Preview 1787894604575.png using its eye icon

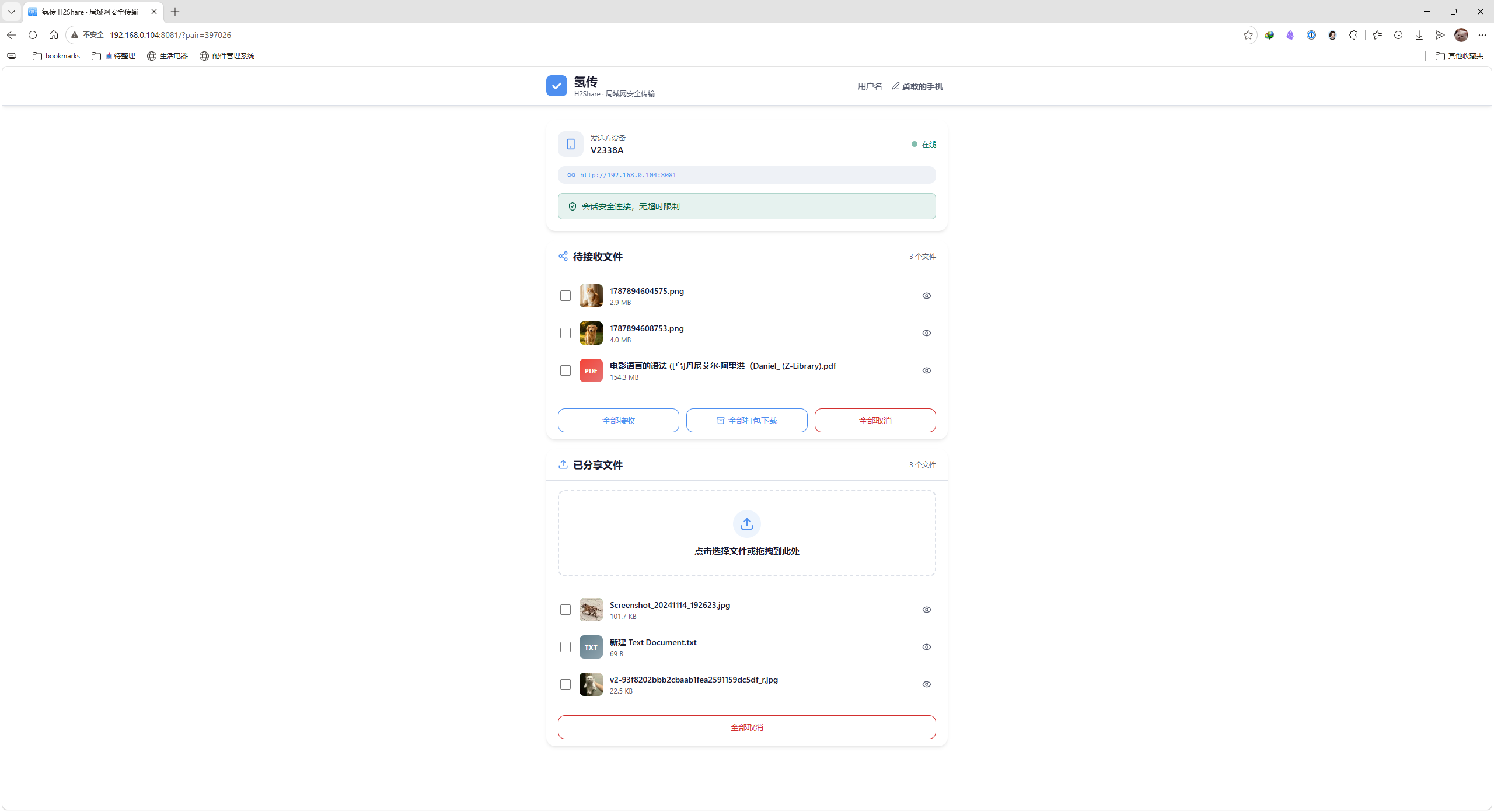click(x=926, y=296)
